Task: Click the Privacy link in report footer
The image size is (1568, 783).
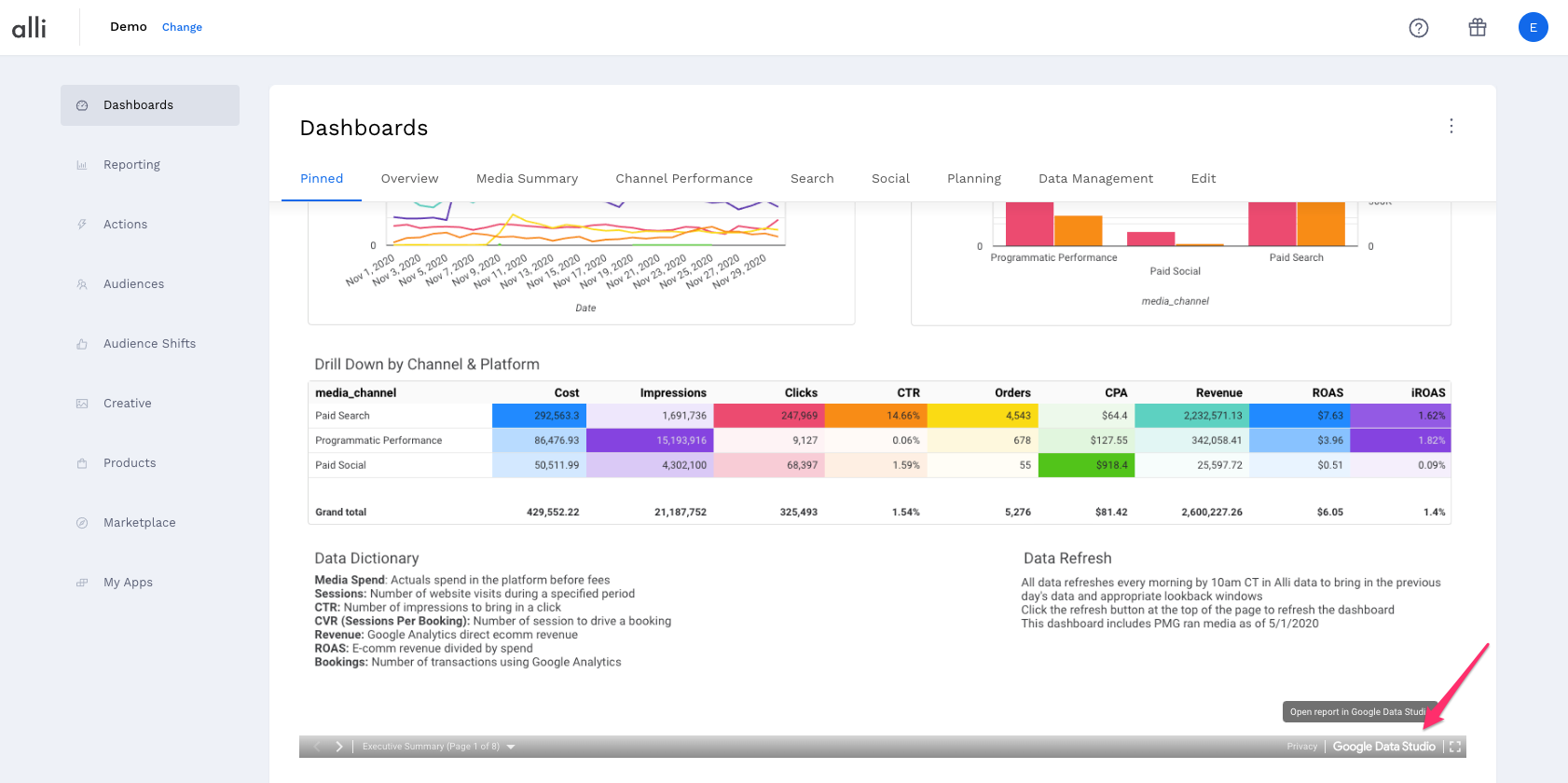Action: point(1301,747)
